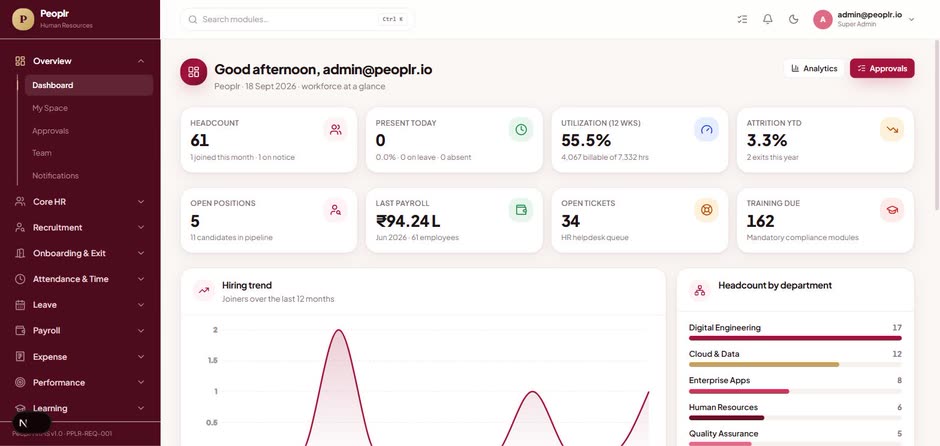Select Dashboard in the sidebar
This screenshot has width=940, height=446.
pos(89,85)
